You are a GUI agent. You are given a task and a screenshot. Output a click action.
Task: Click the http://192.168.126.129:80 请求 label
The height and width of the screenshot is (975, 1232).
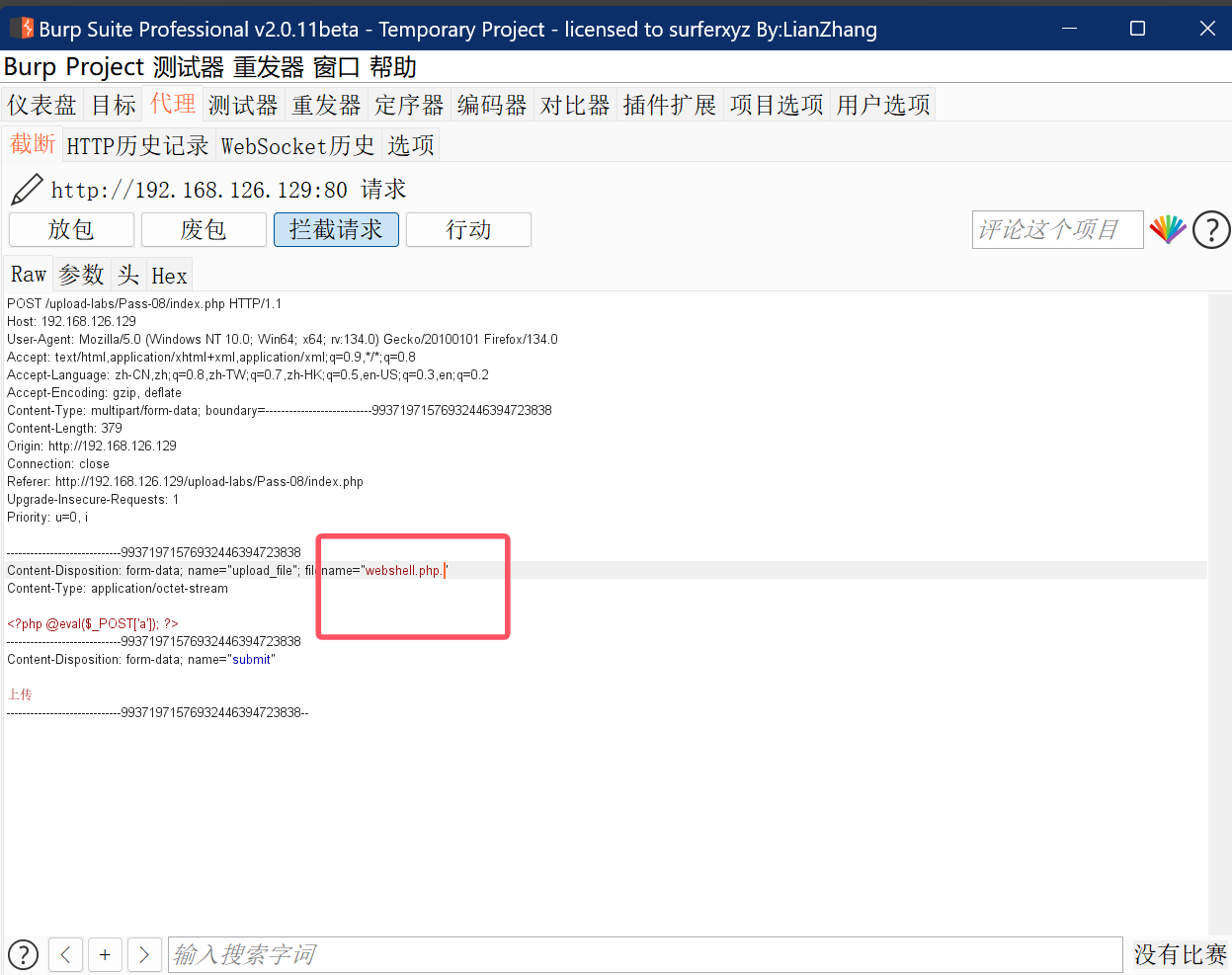[228, 189]
